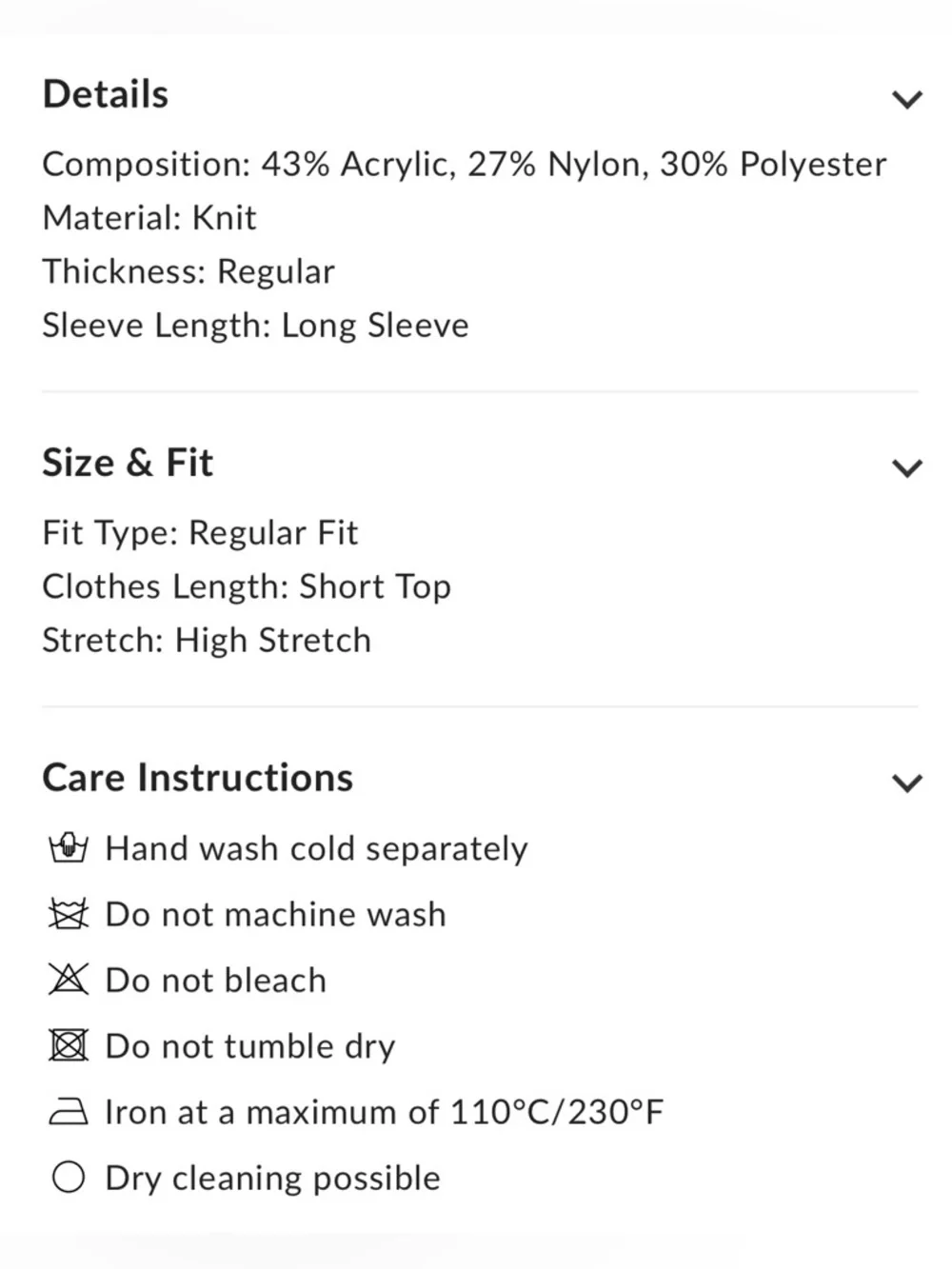This screenshot has width=952, height=1269.
Task: Collapse the Details section chevron
Action: pyautogui.click(x=906, y=98)
